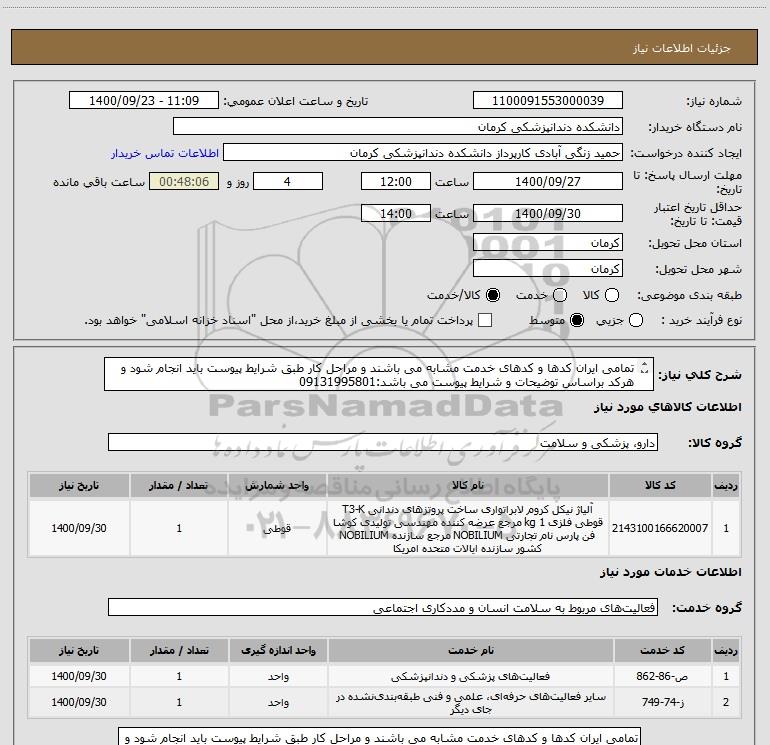This screenshot has width=770, height=745.
Task: Click the remaining time countdown 00:48:06
Action: click(184, 181)
